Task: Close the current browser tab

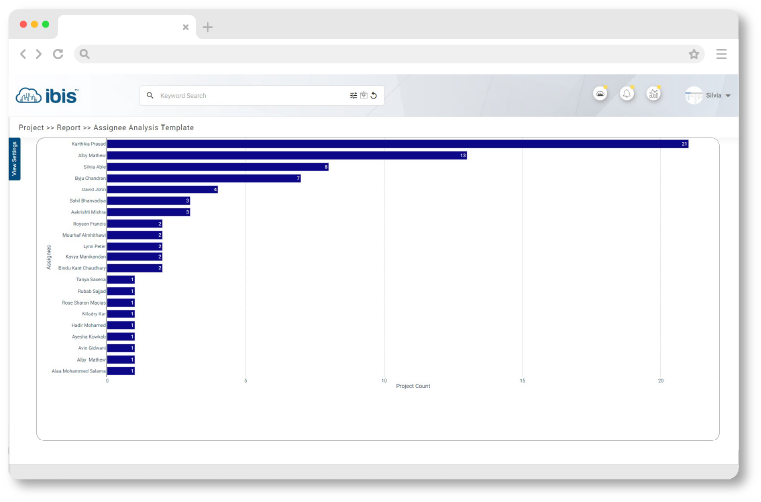Action: point(185,27)
